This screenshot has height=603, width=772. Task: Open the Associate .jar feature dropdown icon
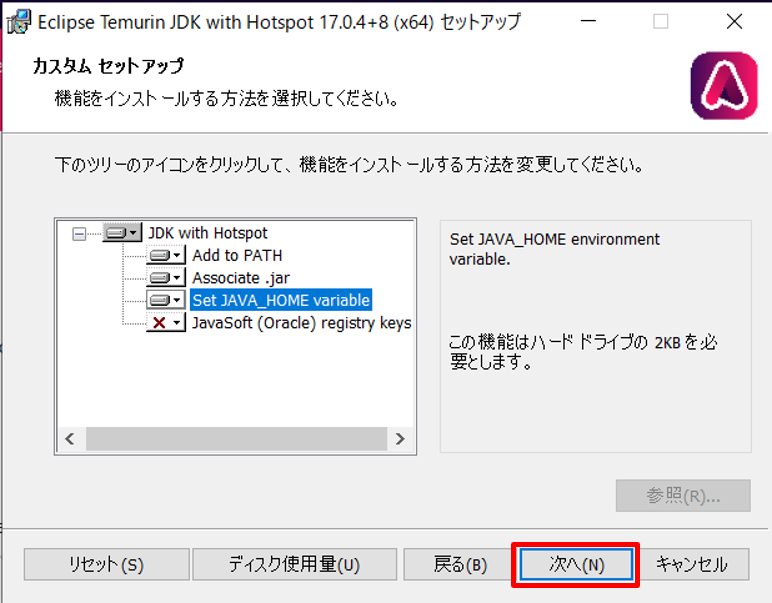coord(166,278)
